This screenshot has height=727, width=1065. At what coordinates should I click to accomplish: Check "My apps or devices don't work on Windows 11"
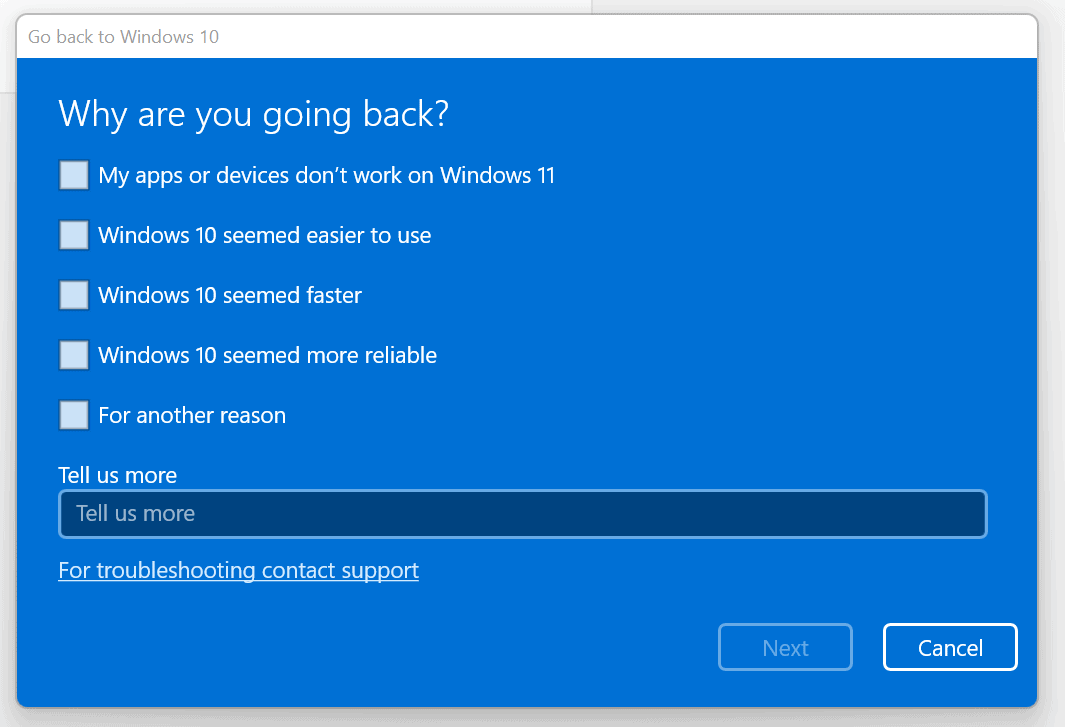(x=73, y=175)
